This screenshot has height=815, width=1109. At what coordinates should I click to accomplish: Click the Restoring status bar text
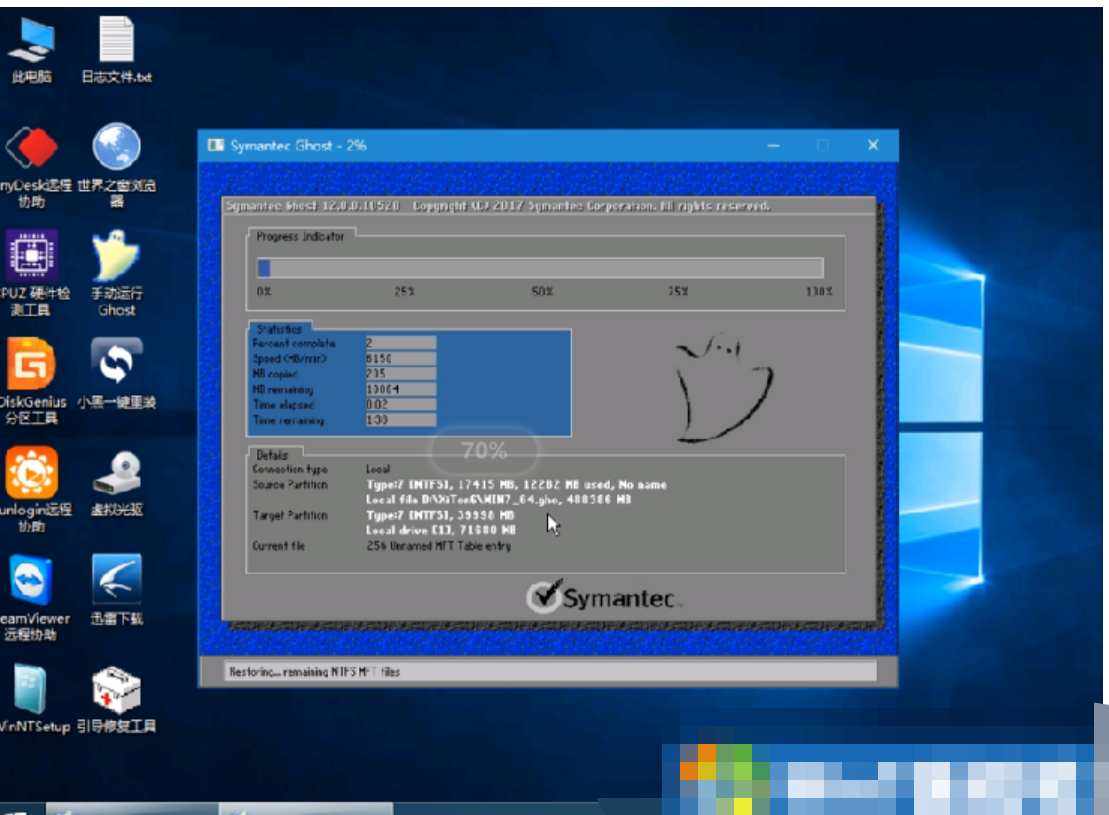click(x=315, y=672)
